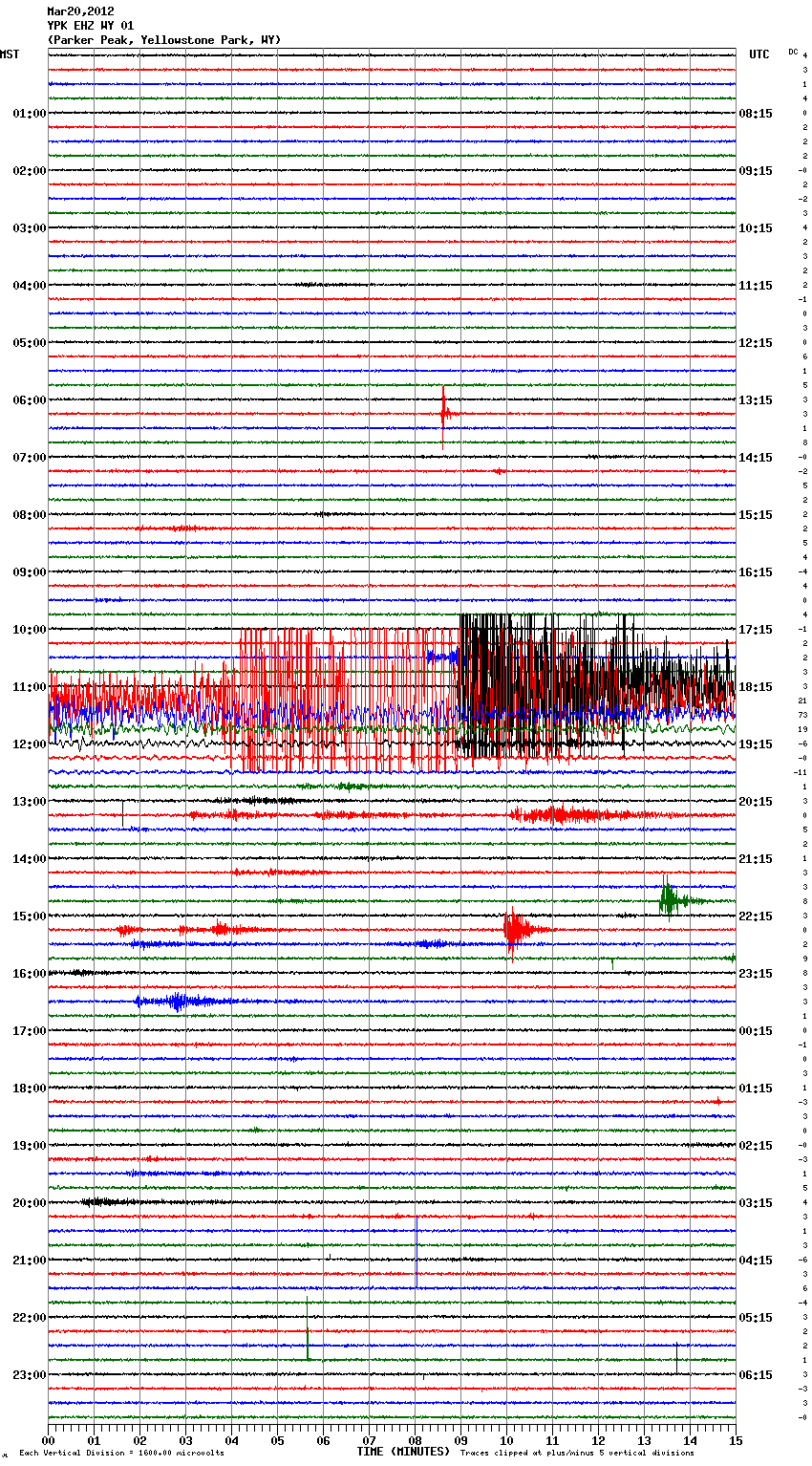
Task: Click the vertical division scale note
Action: point(121,1453)
